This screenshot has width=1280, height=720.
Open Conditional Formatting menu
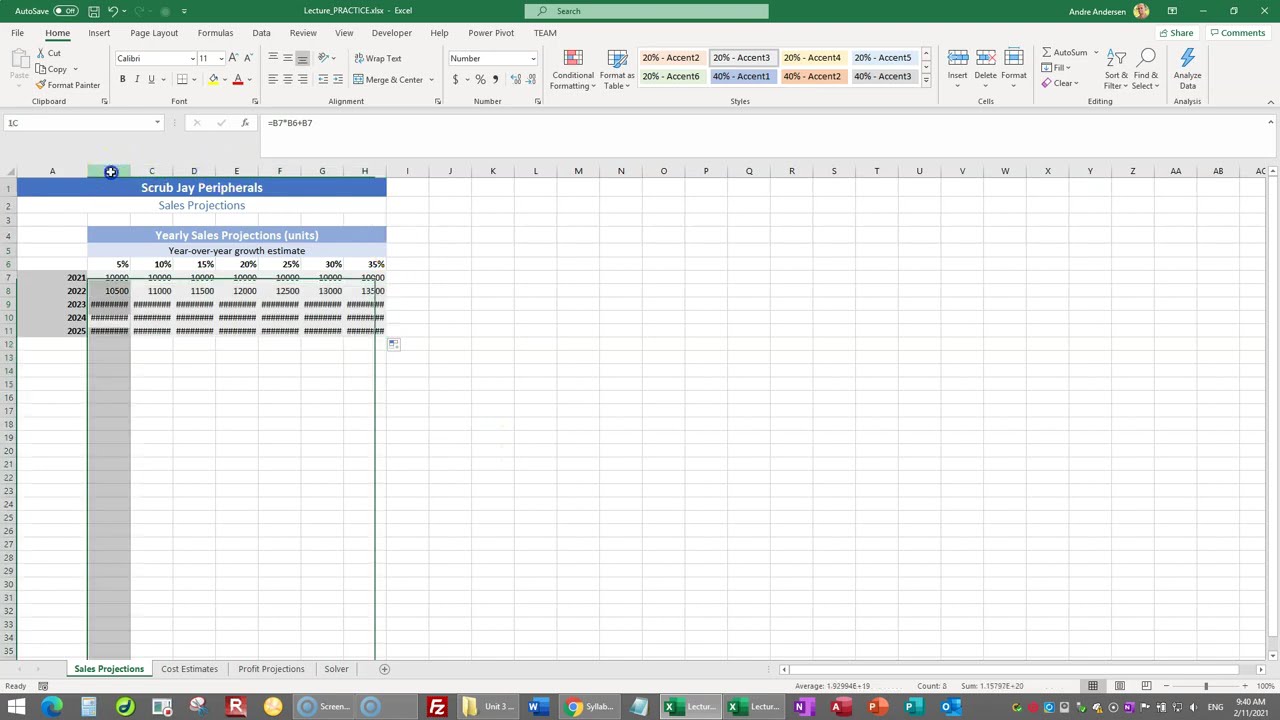[573, 68]
